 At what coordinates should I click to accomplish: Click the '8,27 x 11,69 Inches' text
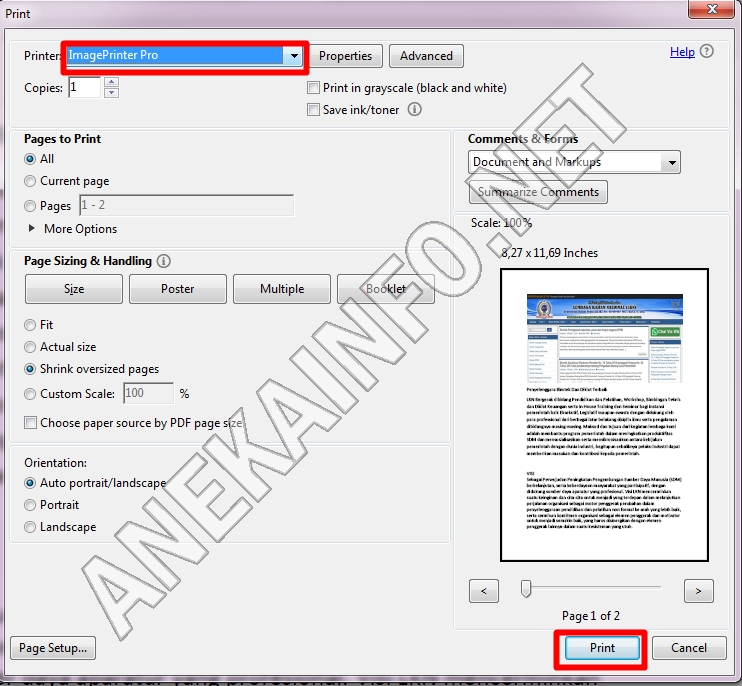(549, 253)
